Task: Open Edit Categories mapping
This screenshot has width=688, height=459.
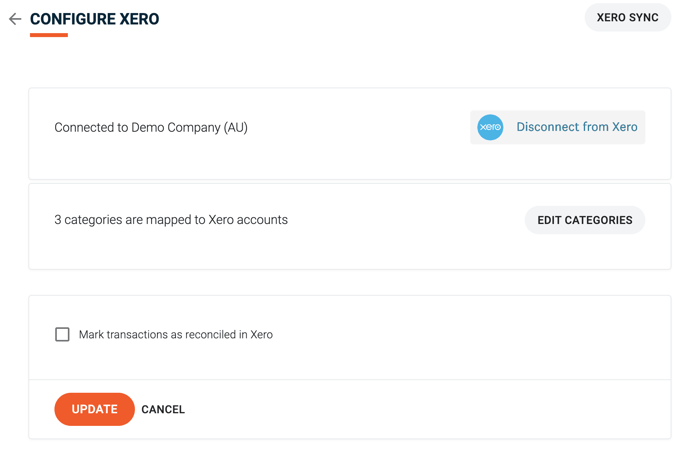Action: pos(585,220)
